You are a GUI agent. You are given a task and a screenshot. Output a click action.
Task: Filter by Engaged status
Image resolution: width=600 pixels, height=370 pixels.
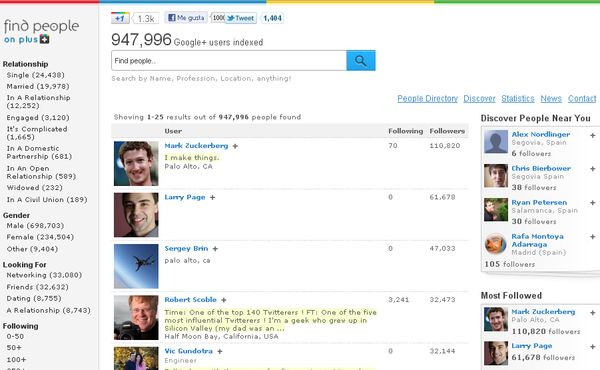coord(38,118)
